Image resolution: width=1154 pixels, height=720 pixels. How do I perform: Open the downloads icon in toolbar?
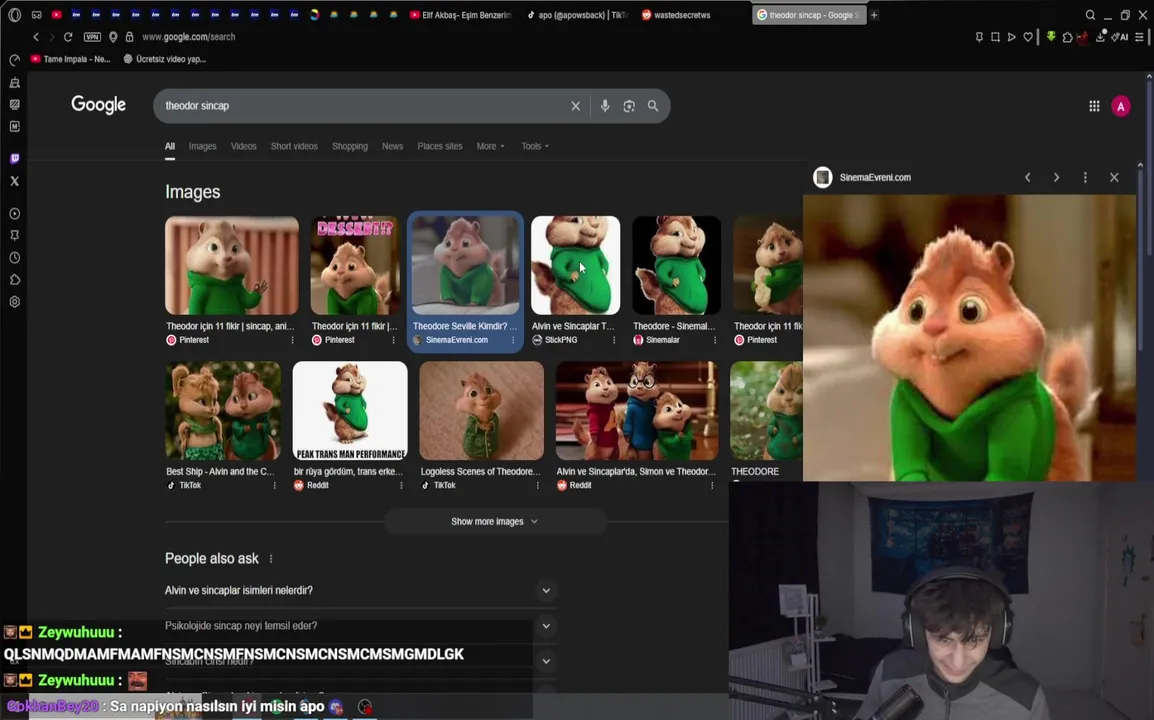tap(1101, 37)
